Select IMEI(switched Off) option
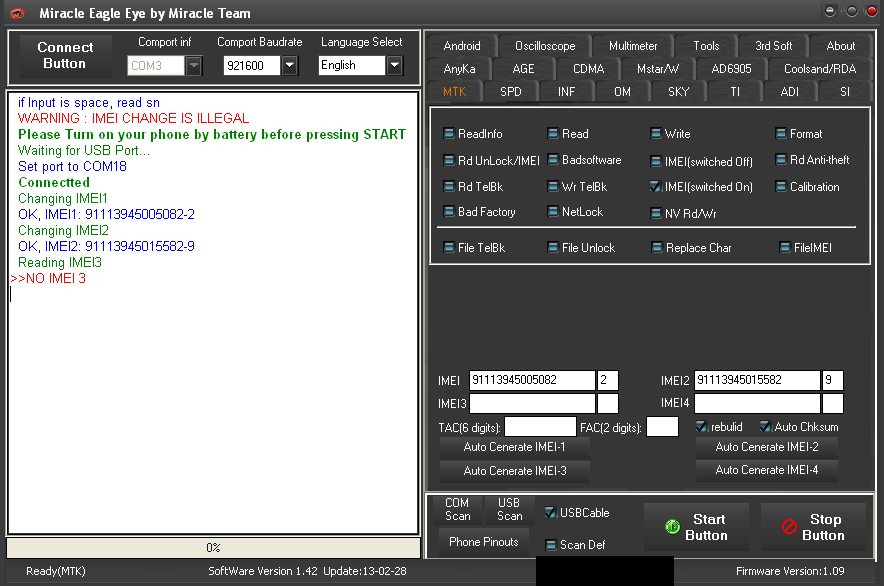Image resolution: width=884 pixels, height=586 pixels. 701,162
